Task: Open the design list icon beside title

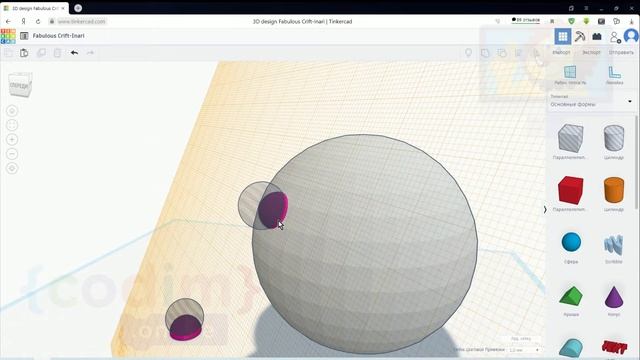Action: tap(24, 36)
